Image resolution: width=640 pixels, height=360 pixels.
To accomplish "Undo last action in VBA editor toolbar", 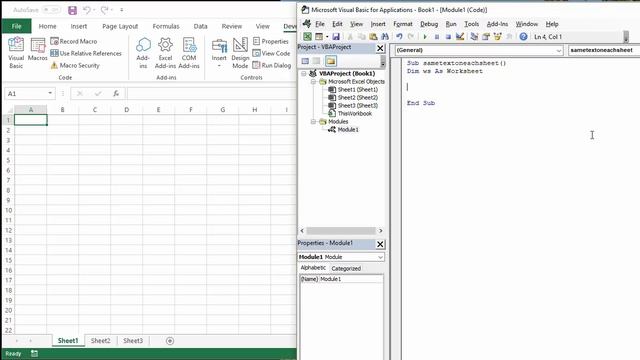I will point(399,37).
